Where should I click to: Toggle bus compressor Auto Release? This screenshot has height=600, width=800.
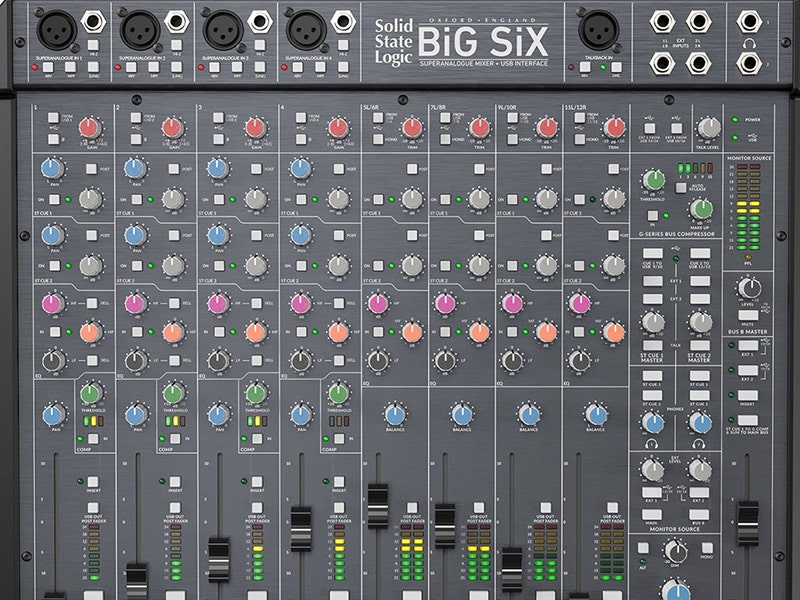[681, 188]
